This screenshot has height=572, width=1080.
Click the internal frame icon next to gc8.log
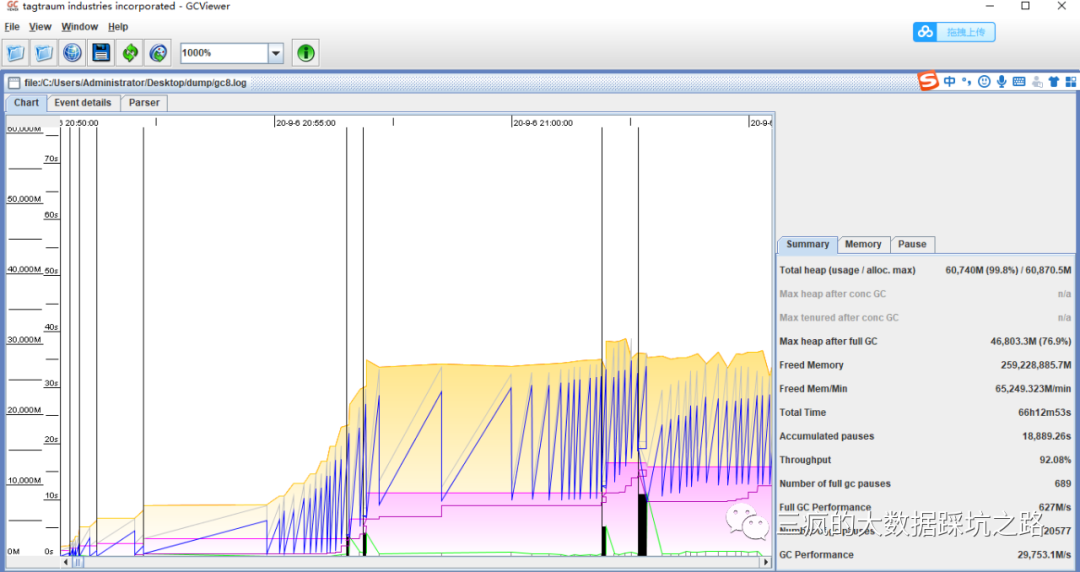click(14, 83)
